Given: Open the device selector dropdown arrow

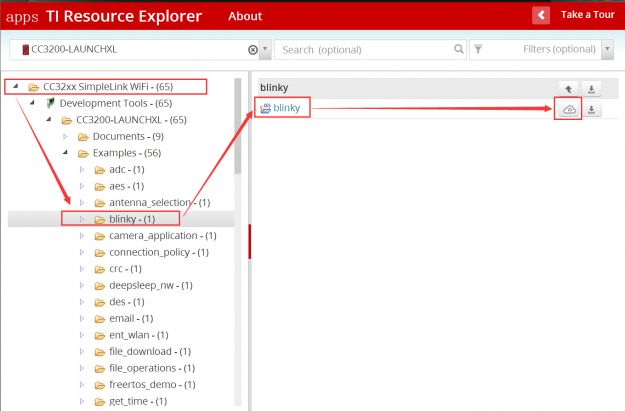Looking at the screenshot, I should [x=265, y=49].
